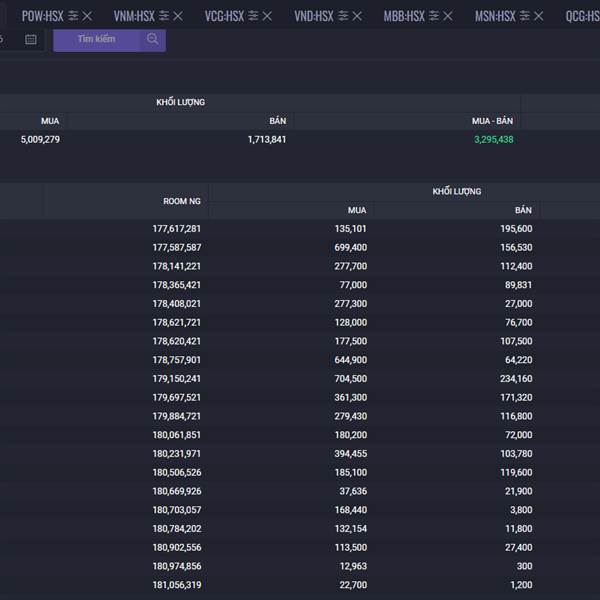Select the MSN-HSX tab

(494, 16)
